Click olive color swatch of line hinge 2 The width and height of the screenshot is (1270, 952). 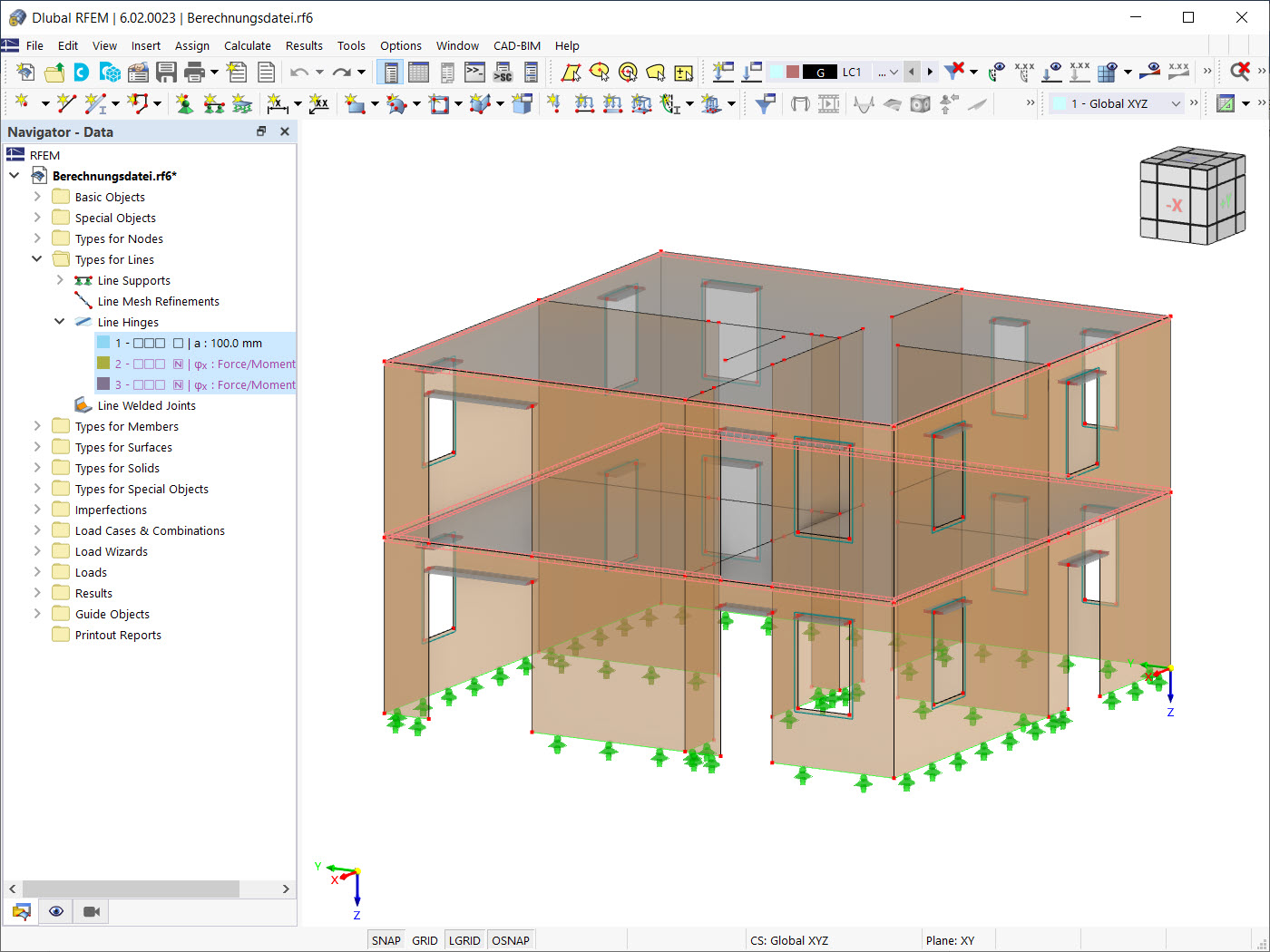pos(103,364)
